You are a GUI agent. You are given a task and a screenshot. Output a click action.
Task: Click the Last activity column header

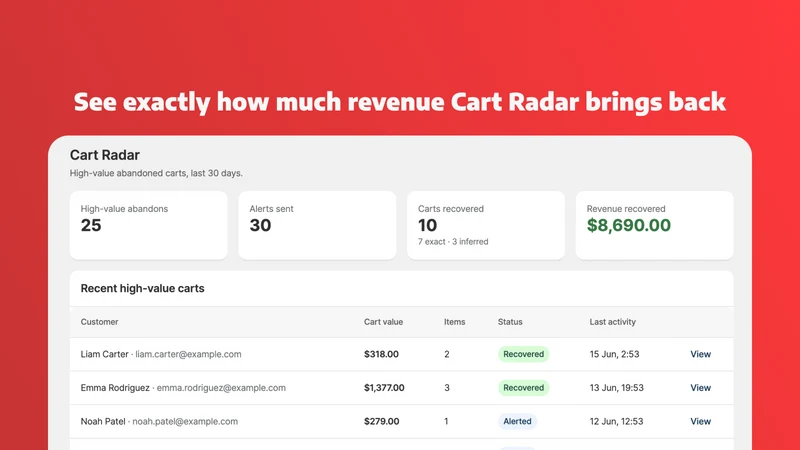pos(613,322)
